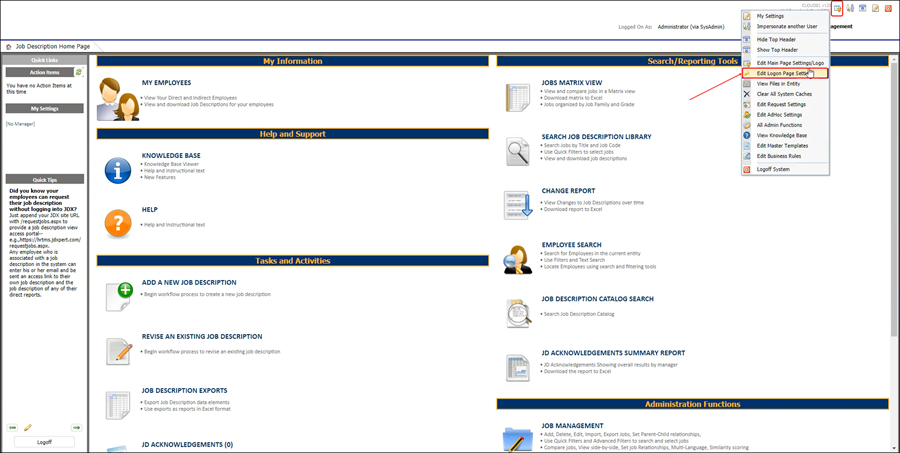Click the Employee Search icon
Viewport: 900px width, 453px height.
point(517,259)
